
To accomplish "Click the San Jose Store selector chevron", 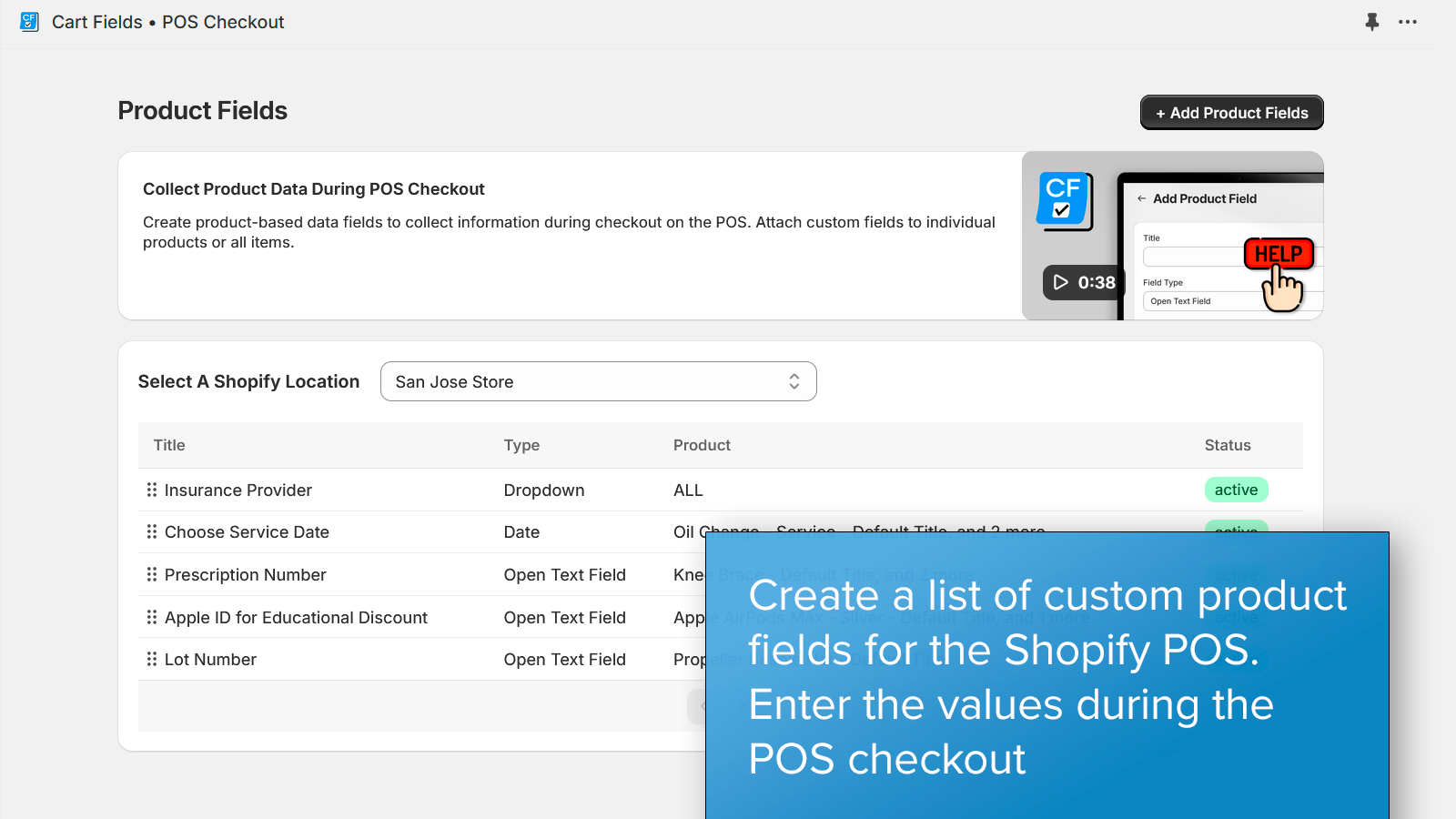I will 794,381.
